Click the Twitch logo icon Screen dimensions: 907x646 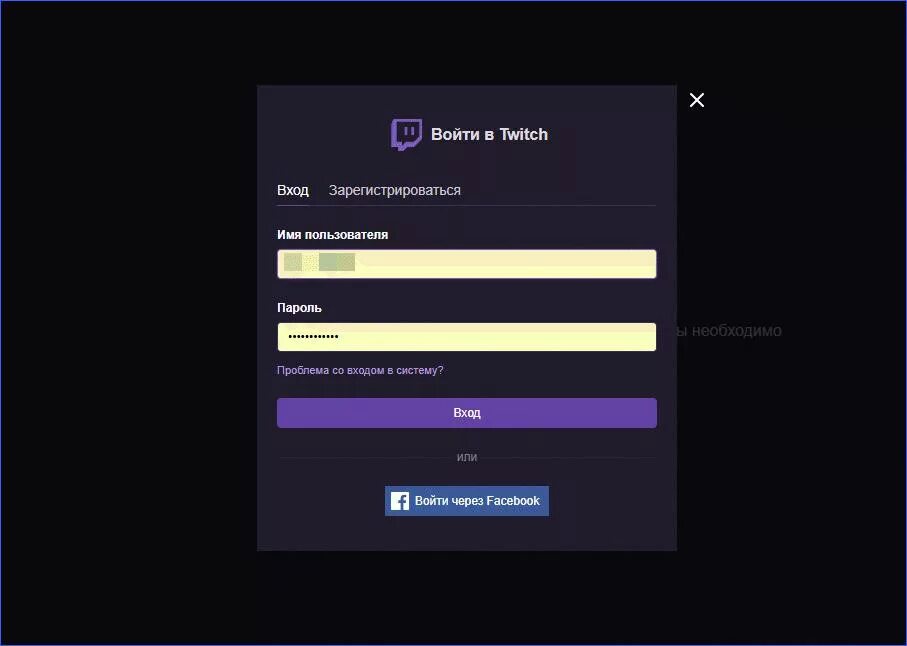405,134
